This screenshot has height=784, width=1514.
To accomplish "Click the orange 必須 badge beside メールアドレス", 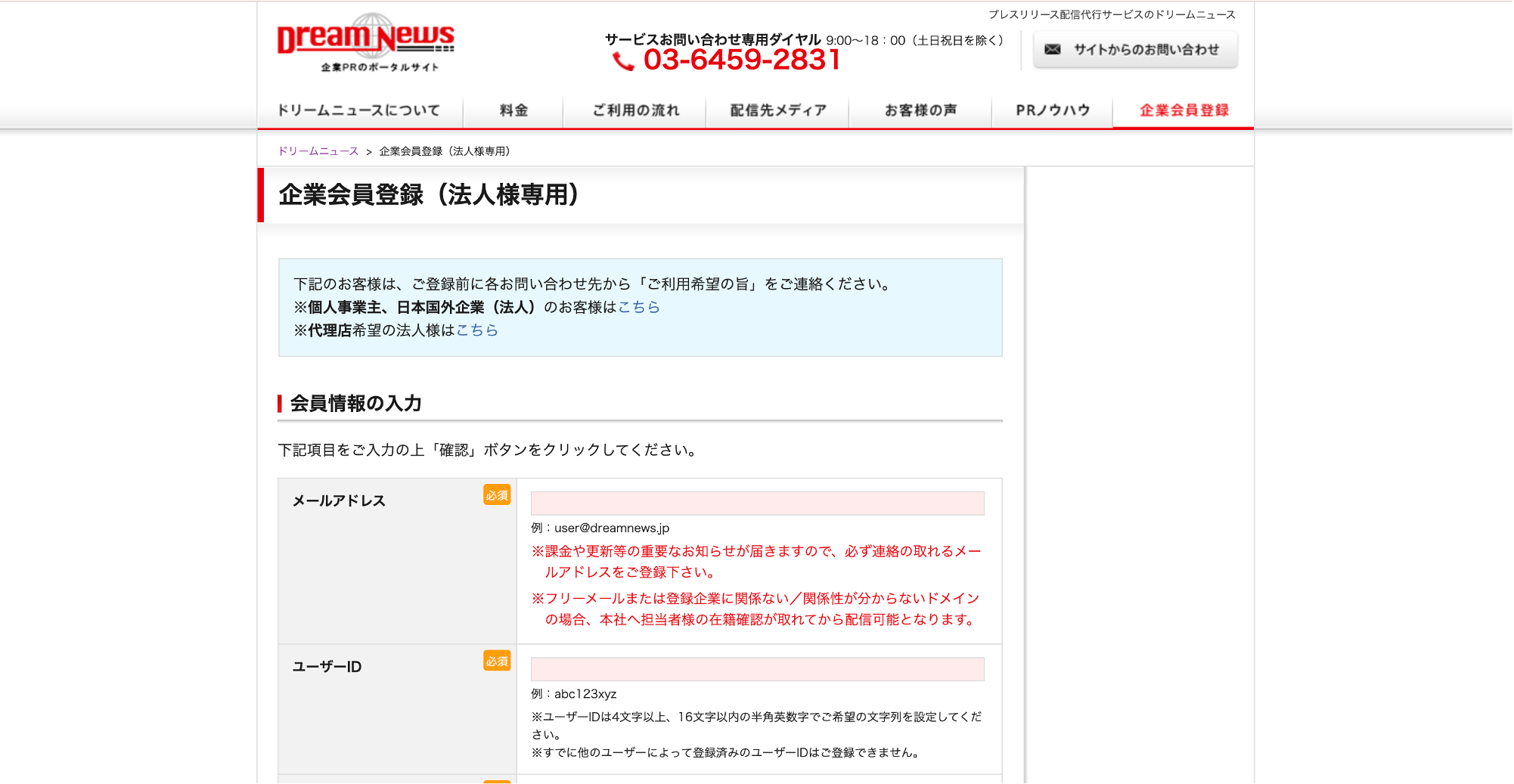I will click(x=497, y=495).
